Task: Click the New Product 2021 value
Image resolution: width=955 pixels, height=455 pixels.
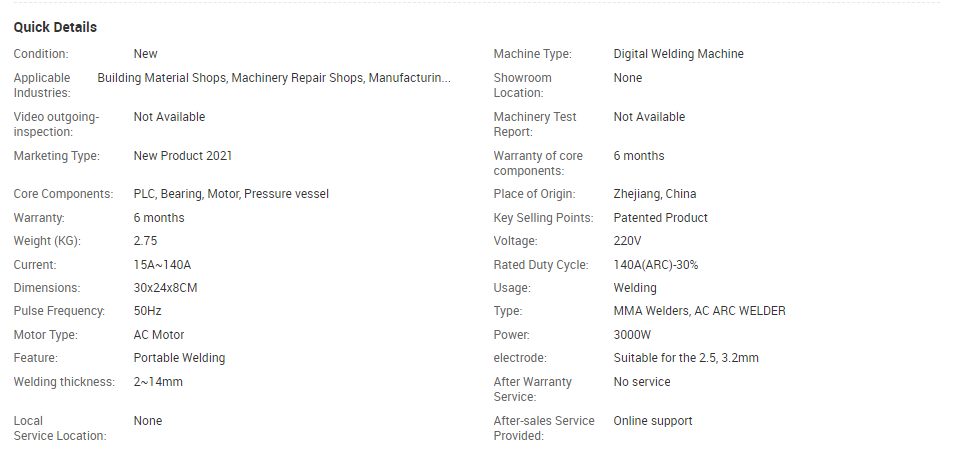Action: (183, 155)
